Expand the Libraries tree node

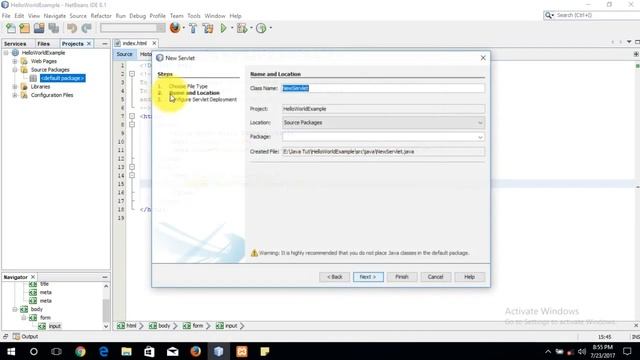[15, 87]
